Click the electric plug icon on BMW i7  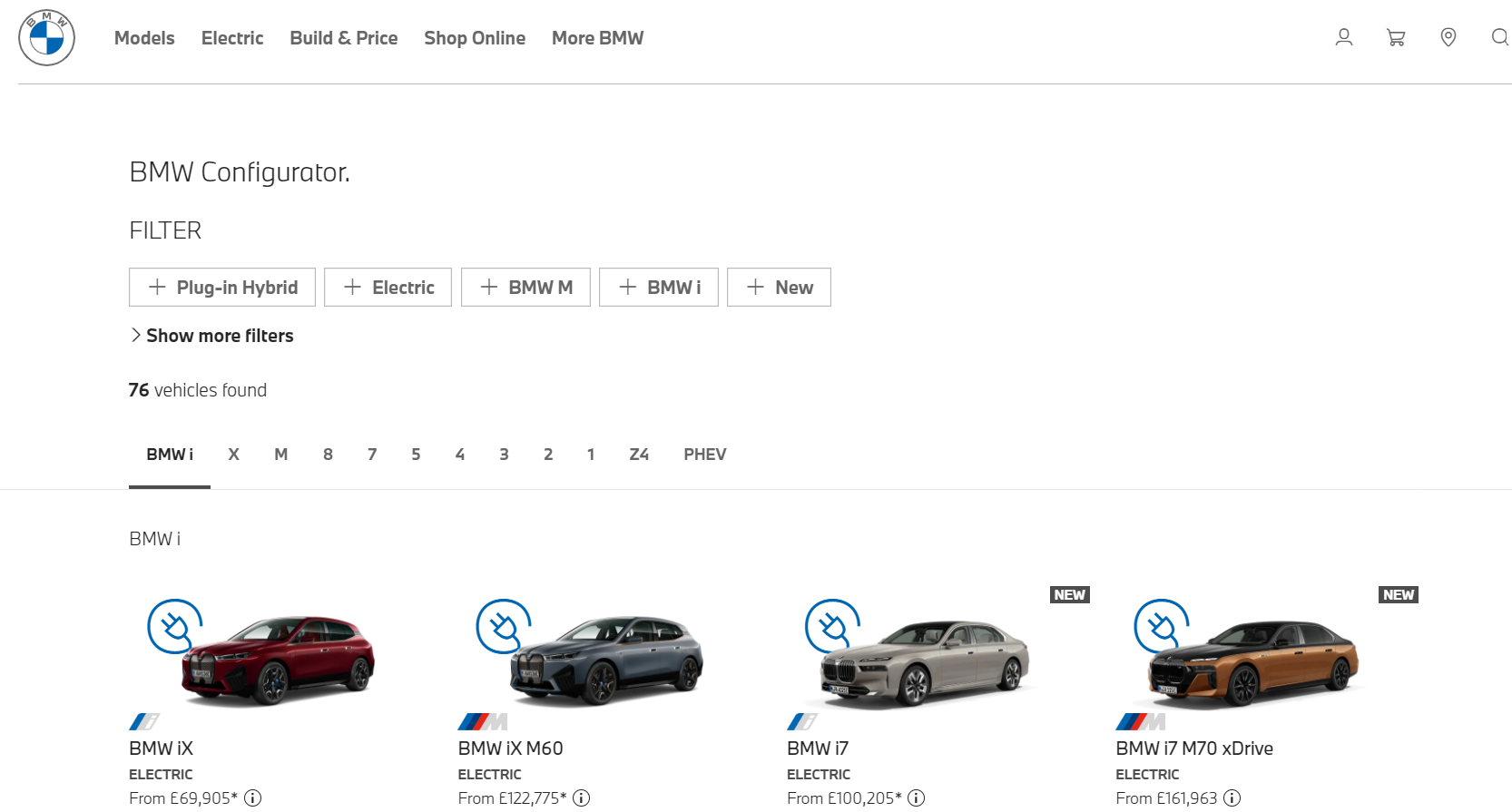click(x=832, y=626)
